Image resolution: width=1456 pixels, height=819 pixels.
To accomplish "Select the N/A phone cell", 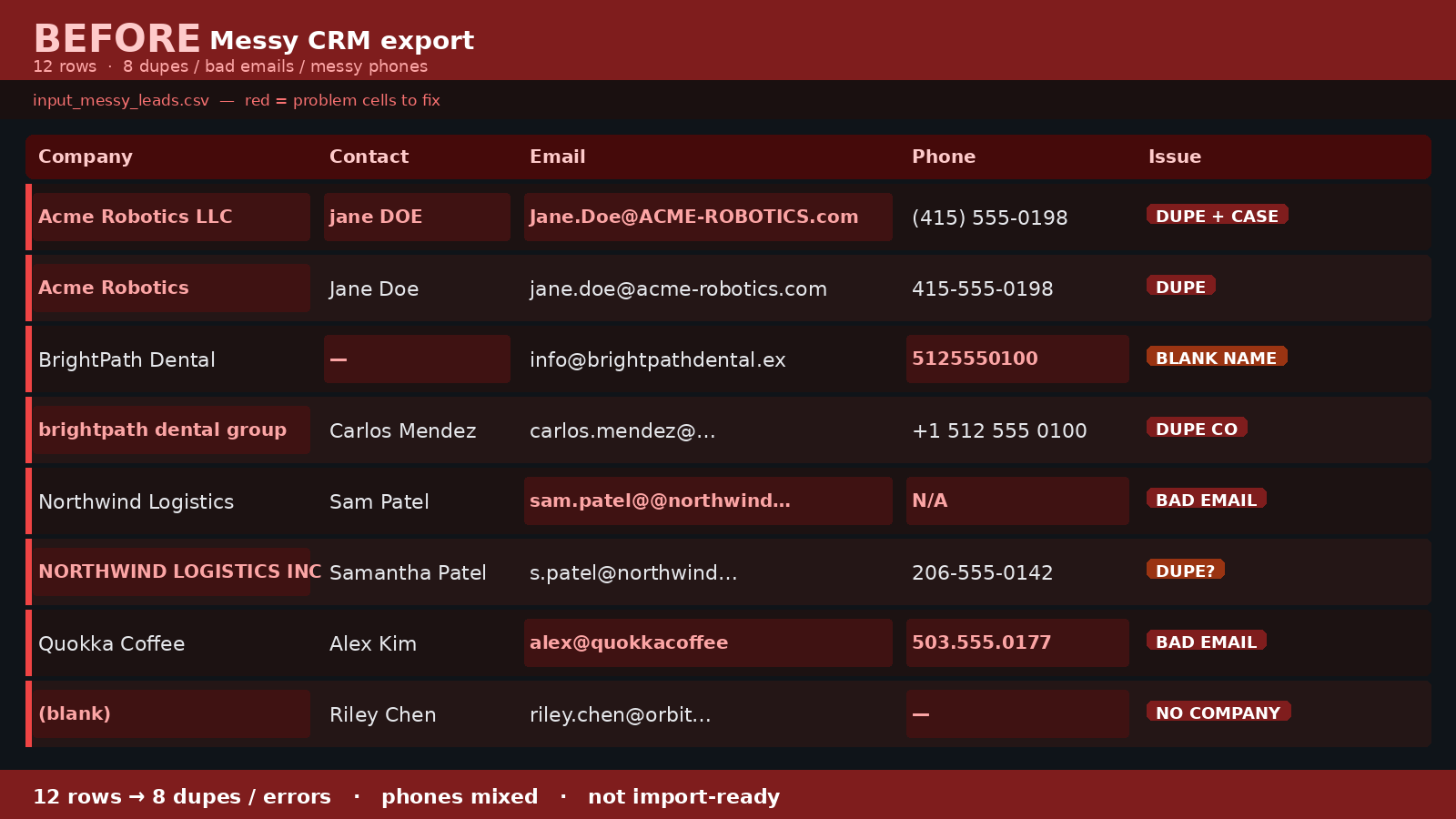I will [1017, 500].
